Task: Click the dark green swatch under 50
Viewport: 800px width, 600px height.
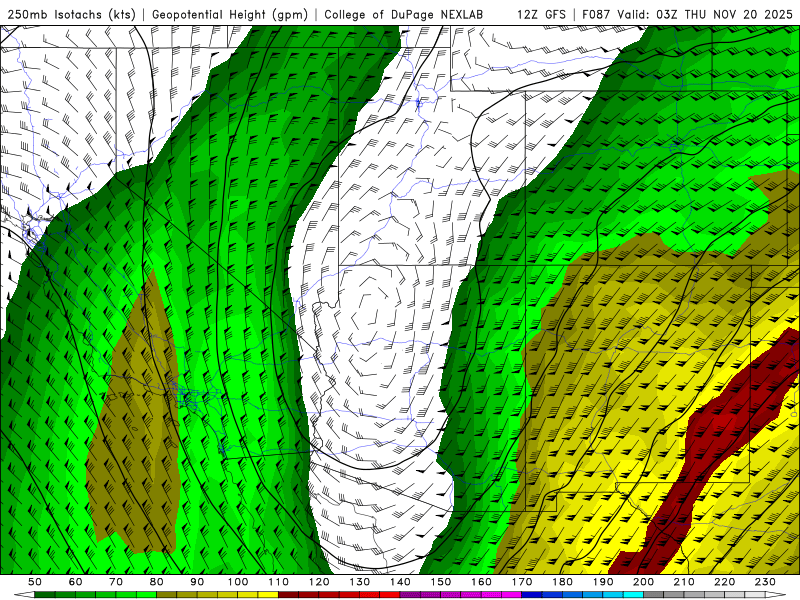Action: tap(44, 595)
